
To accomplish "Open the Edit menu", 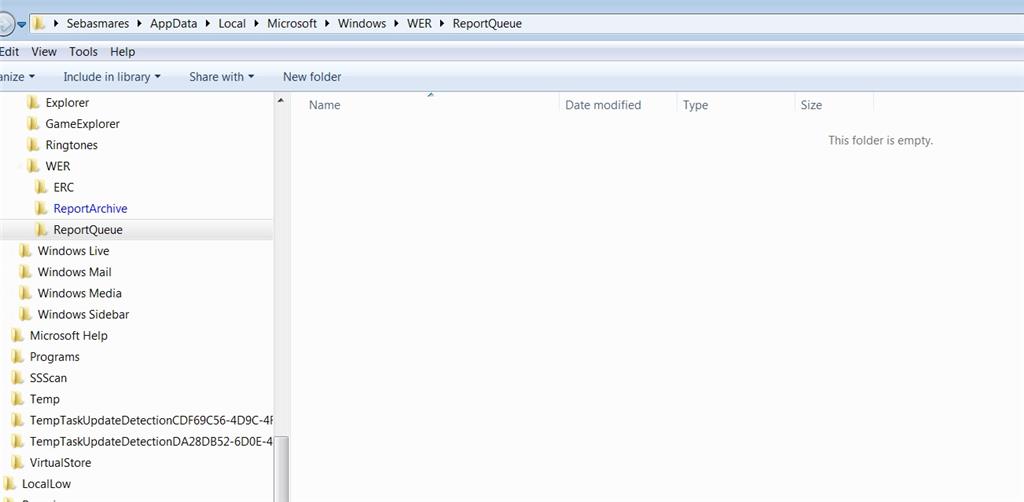I will [x=9, y=52].
